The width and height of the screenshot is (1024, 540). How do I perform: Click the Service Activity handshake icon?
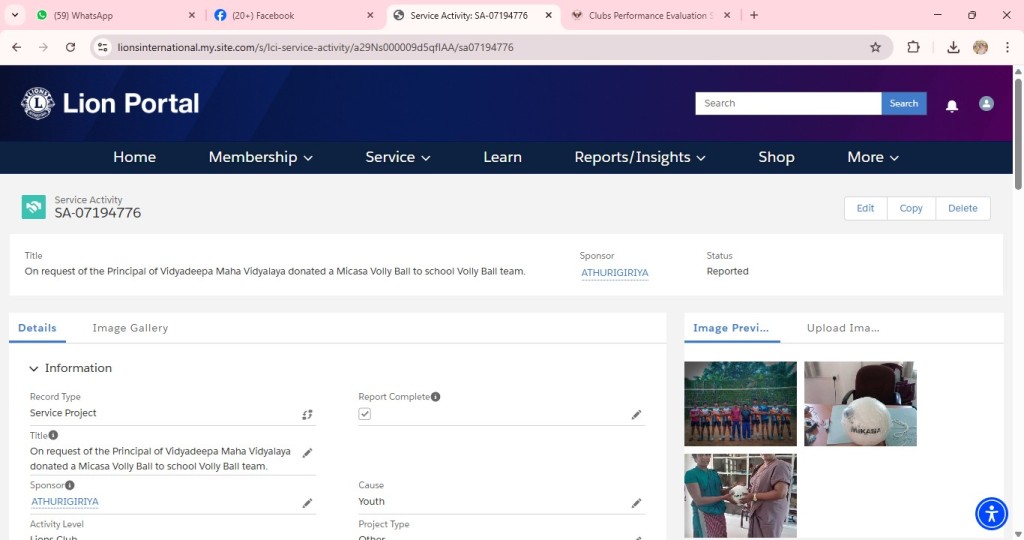pos(33,207)
